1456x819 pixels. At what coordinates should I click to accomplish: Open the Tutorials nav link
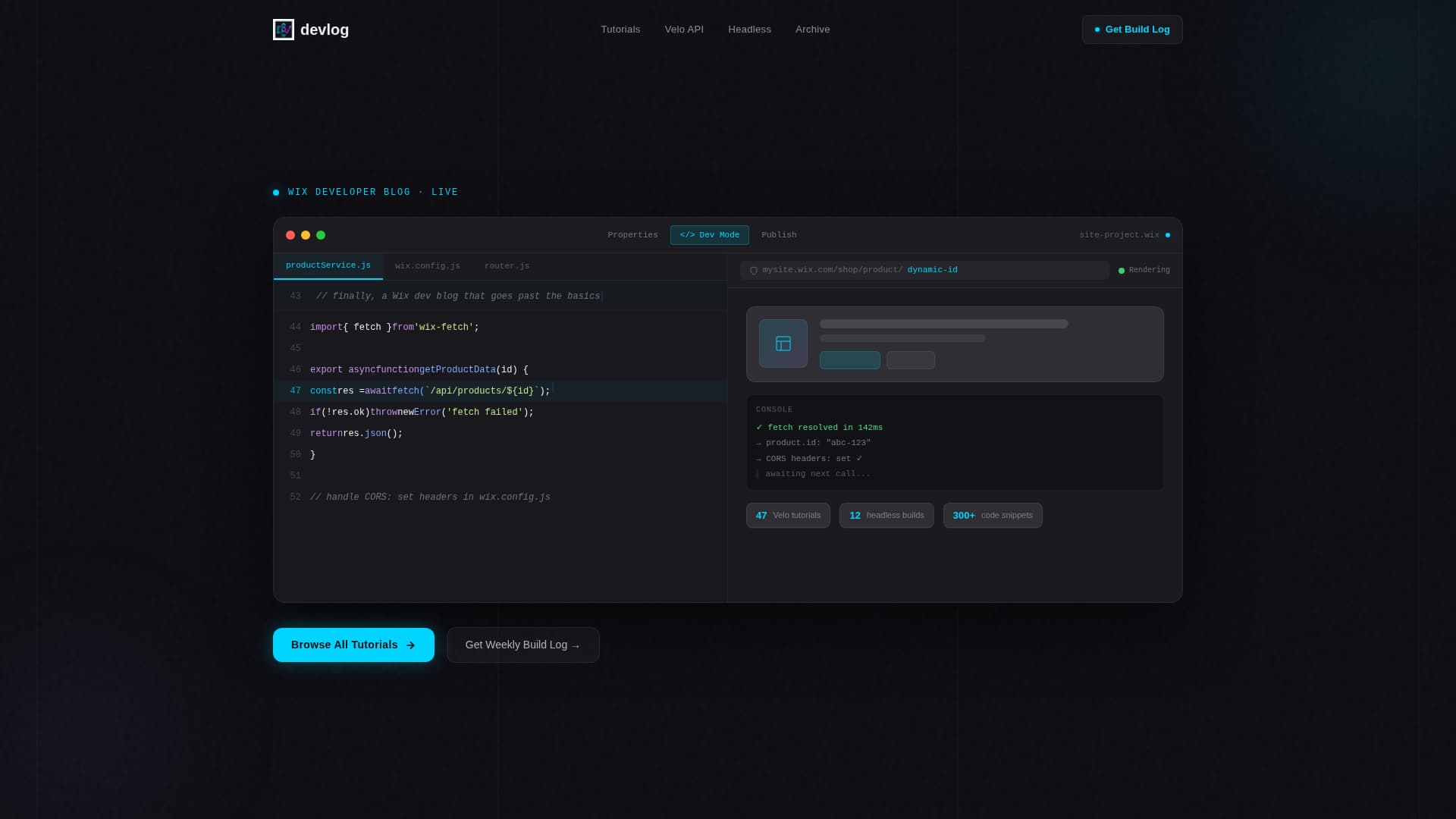(x=620, y=30)
